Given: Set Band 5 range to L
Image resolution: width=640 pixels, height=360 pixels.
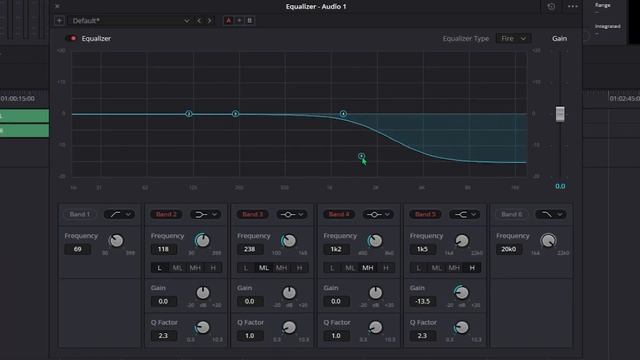Looking at the screenshot, I should (x=418, y=268).
